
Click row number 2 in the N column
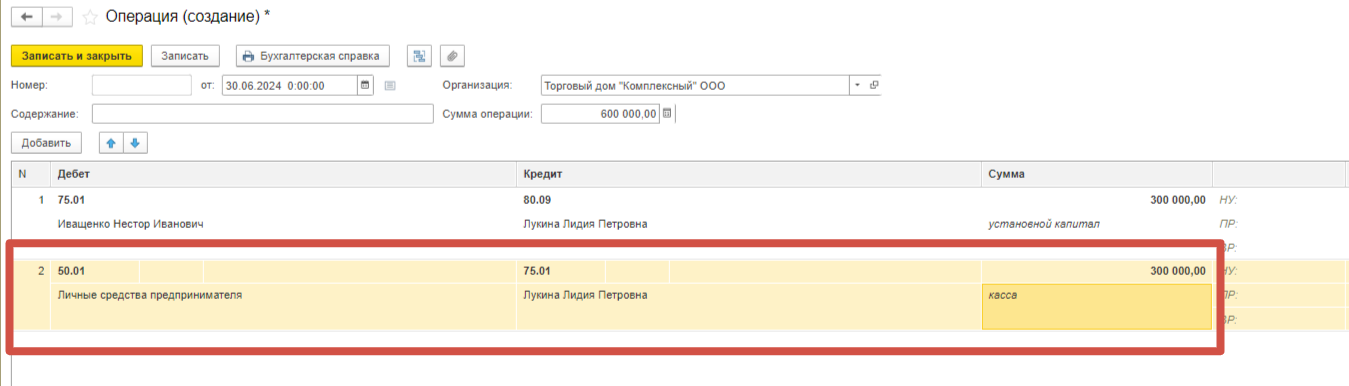coord(41,271)
